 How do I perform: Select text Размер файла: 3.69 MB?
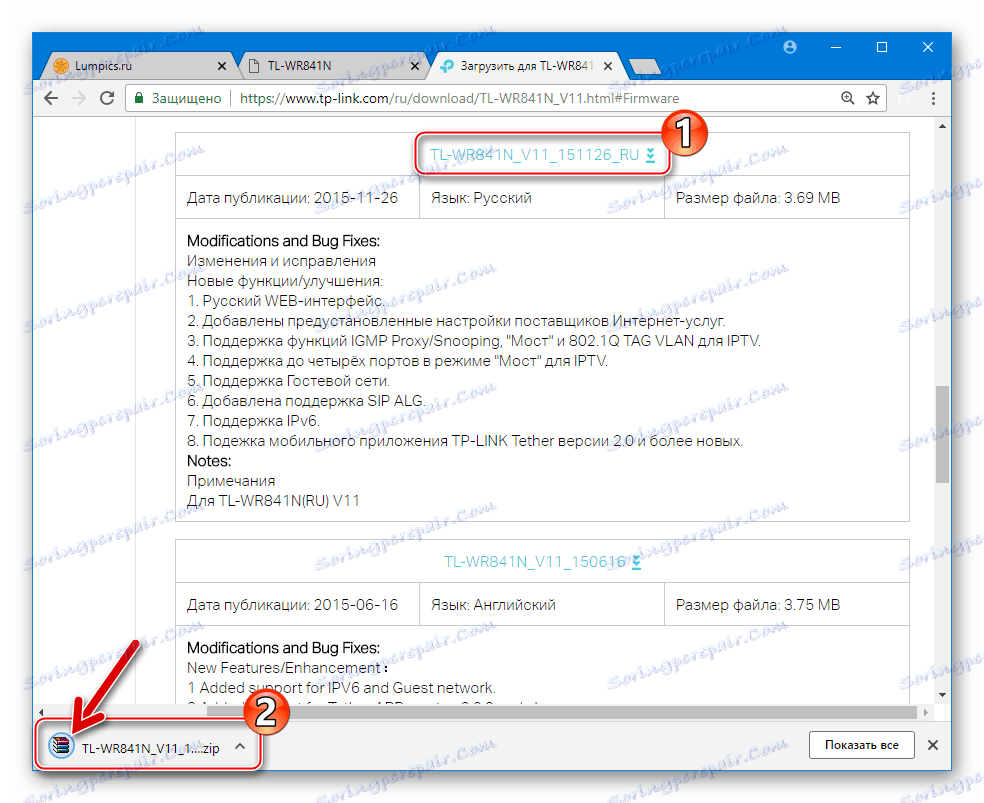(x=757, y=198)
